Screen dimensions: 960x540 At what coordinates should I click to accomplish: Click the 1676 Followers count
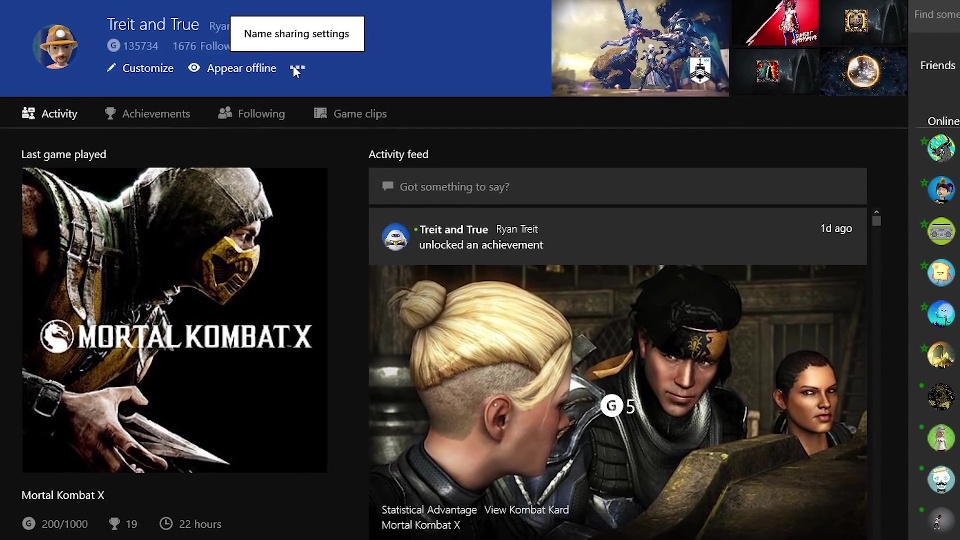[x=201, y=46]
